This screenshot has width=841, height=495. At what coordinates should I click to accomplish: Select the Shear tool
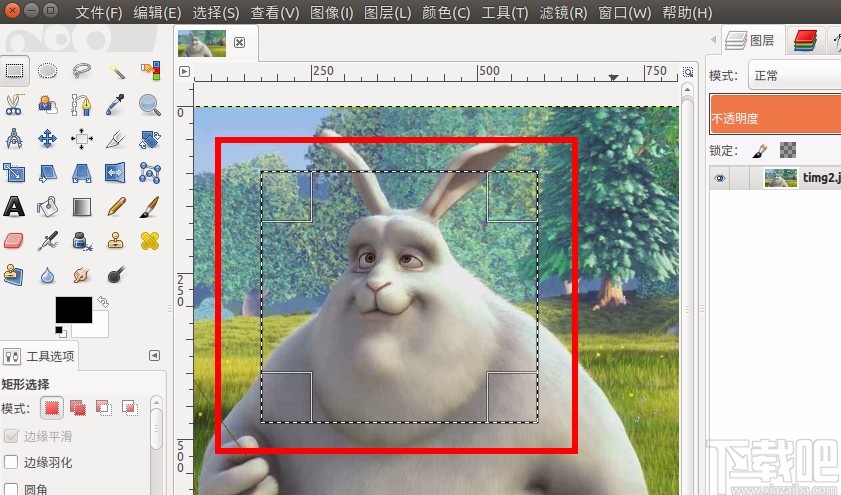(x=47, y=173)
